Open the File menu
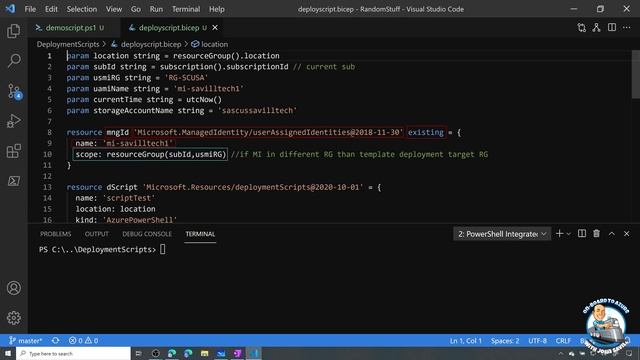Image resolution: width=640 pixels, height=360 pixels. [x=30, y=9]
